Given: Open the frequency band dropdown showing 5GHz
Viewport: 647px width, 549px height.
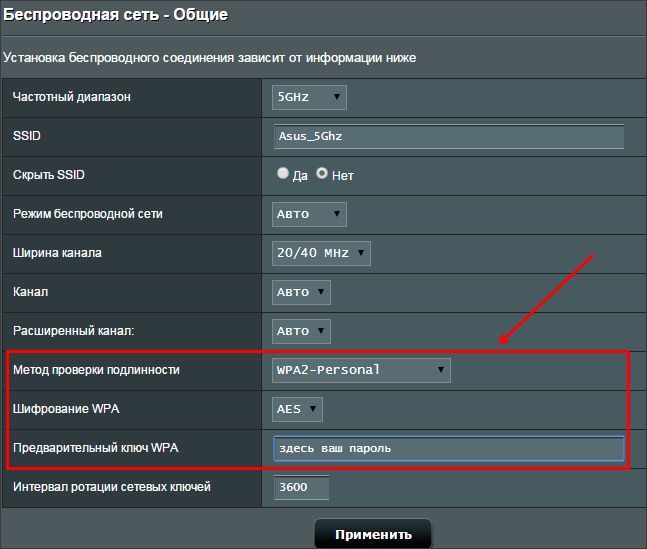Looking at the screenshot, I should 309,97.
